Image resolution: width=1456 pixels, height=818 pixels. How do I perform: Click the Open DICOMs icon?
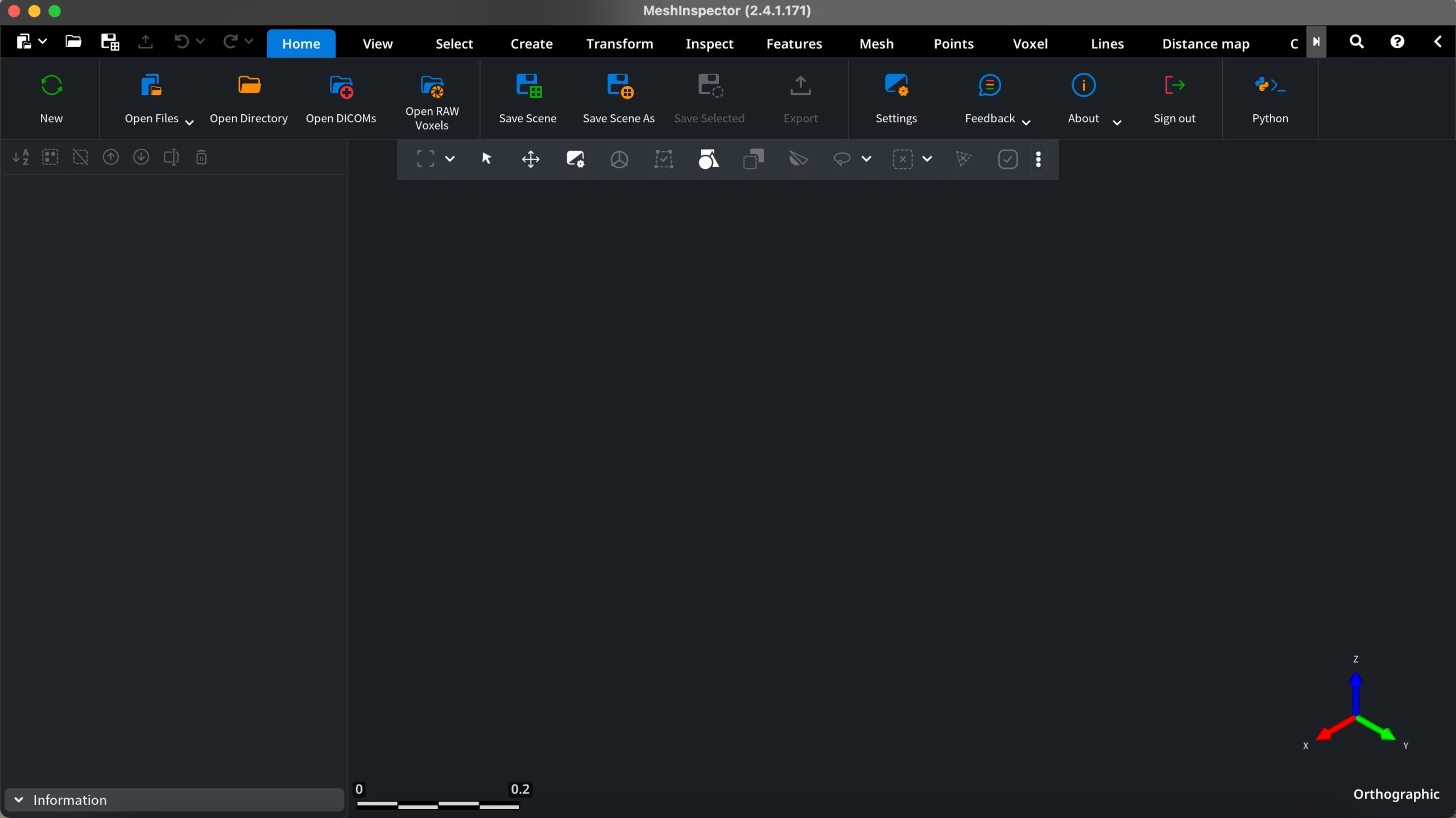coord(341,86)
